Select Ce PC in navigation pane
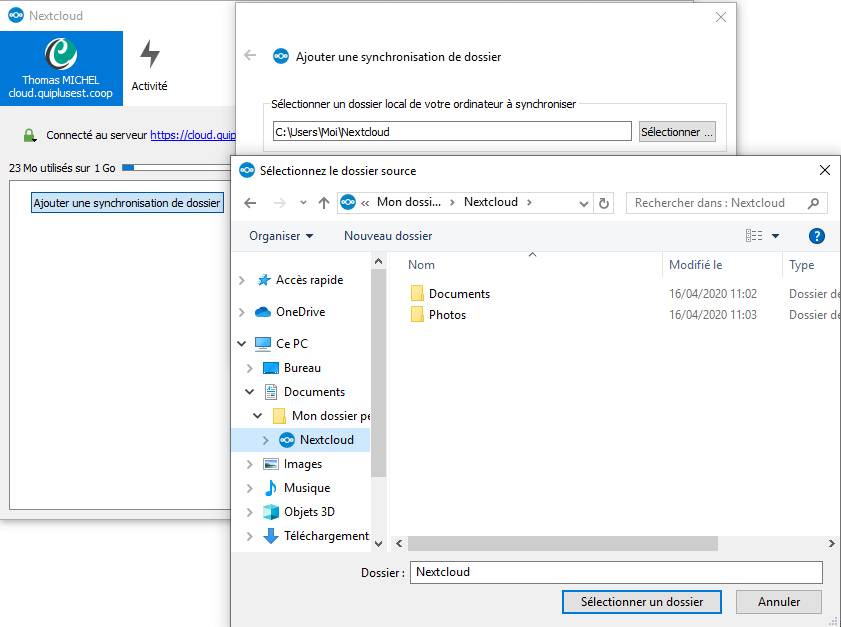 [292, 344]
